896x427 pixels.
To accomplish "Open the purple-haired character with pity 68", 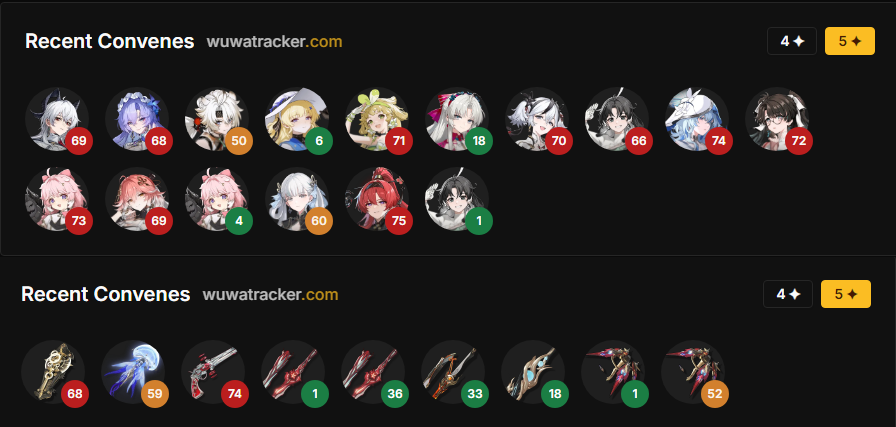I will point(137,119).
